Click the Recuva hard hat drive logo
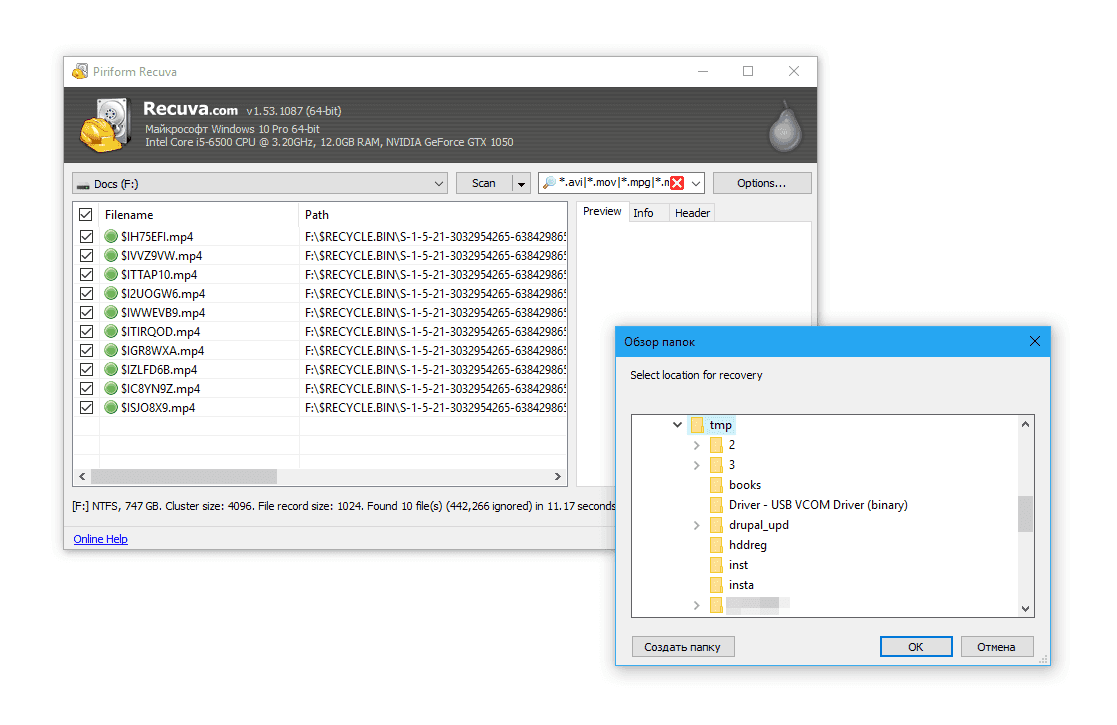The width and height of the screenshot is (1117, 725). click(105, 125)
